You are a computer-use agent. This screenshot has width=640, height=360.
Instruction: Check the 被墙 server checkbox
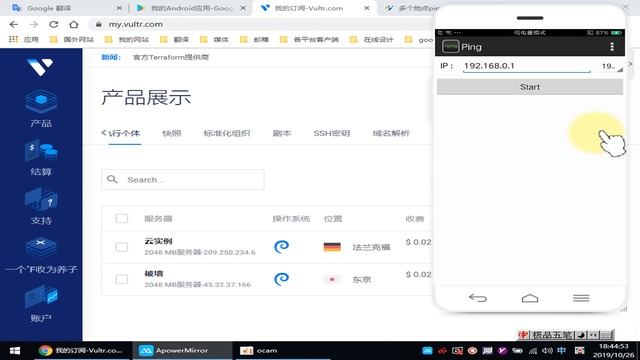point(122,279)
